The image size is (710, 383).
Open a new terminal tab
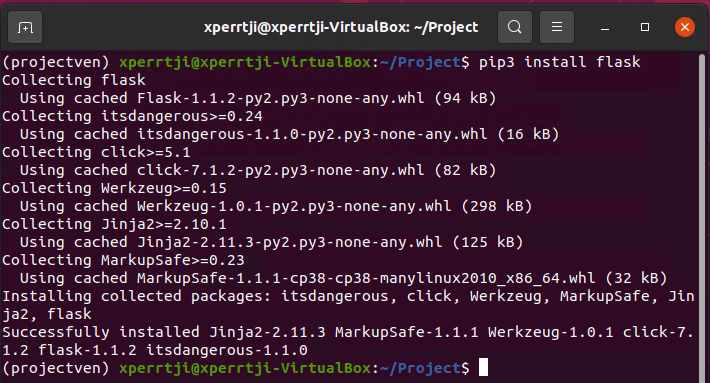coord(25,28)
